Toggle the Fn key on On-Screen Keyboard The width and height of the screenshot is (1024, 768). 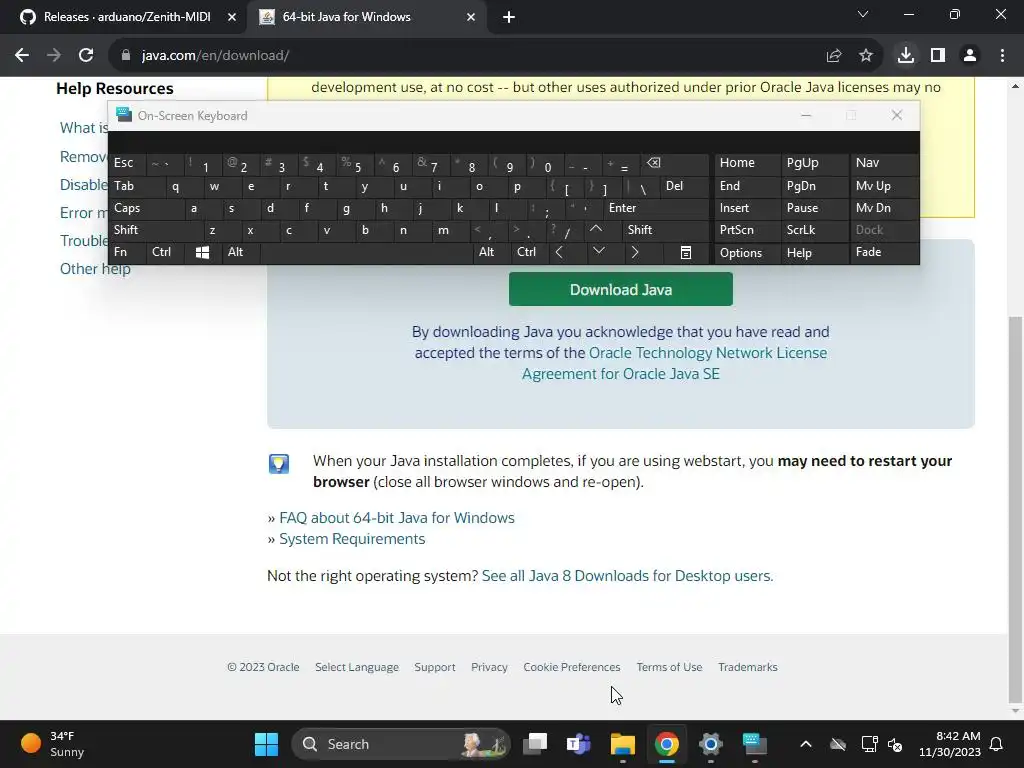tap(127, 252)
